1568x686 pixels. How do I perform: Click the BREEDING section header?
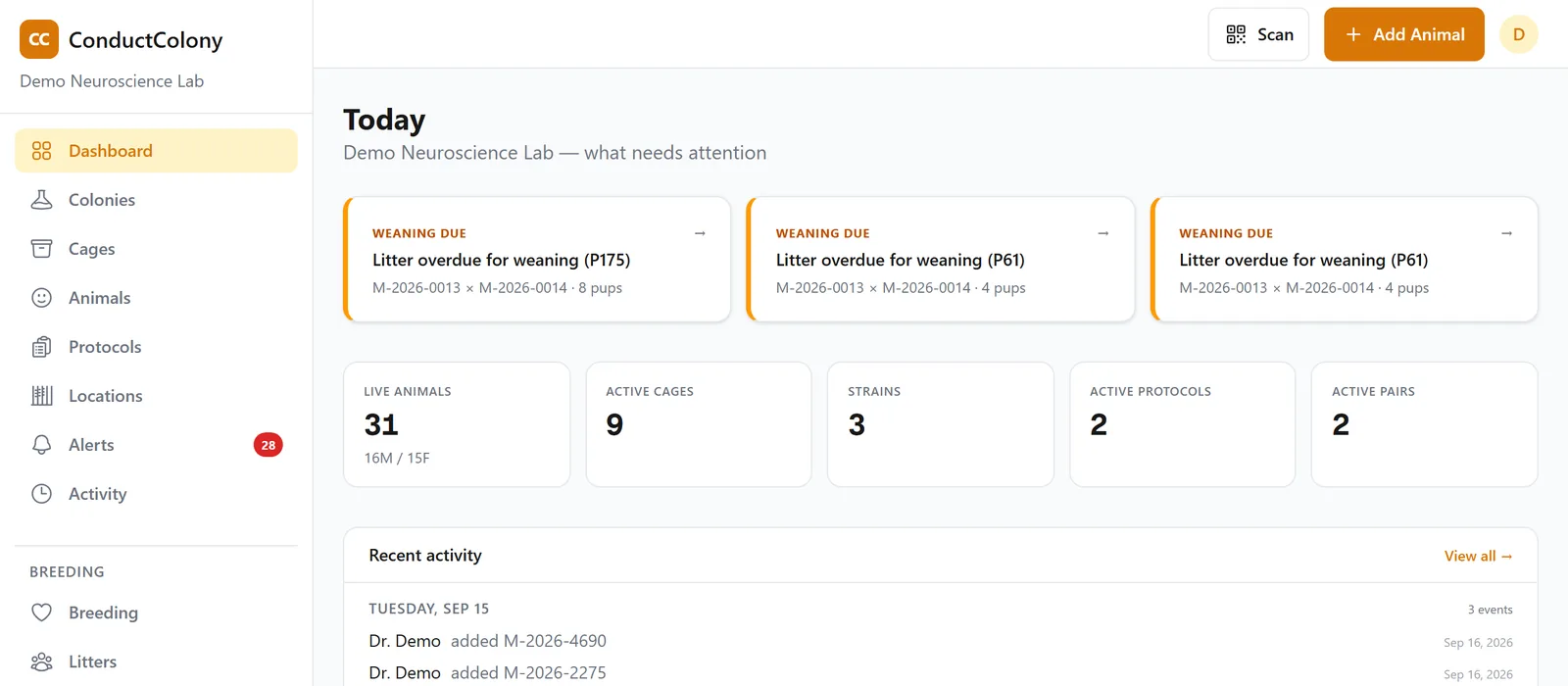67,572
